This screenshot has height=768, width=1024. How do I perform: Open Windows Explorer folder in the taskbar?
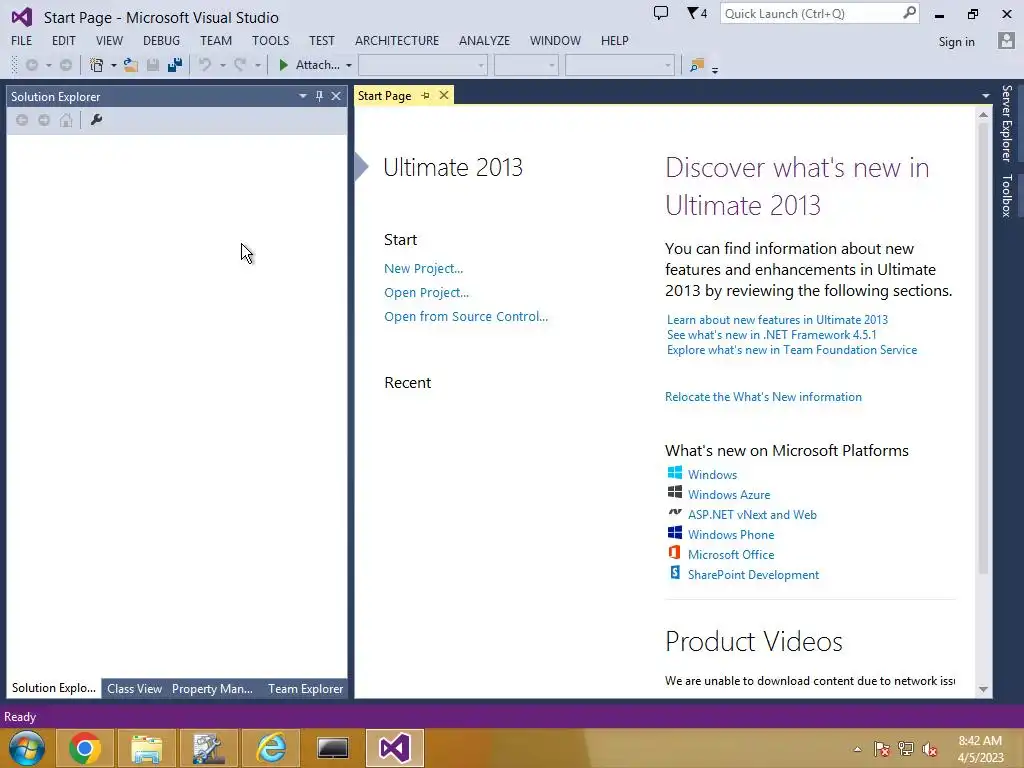(146, 748)
